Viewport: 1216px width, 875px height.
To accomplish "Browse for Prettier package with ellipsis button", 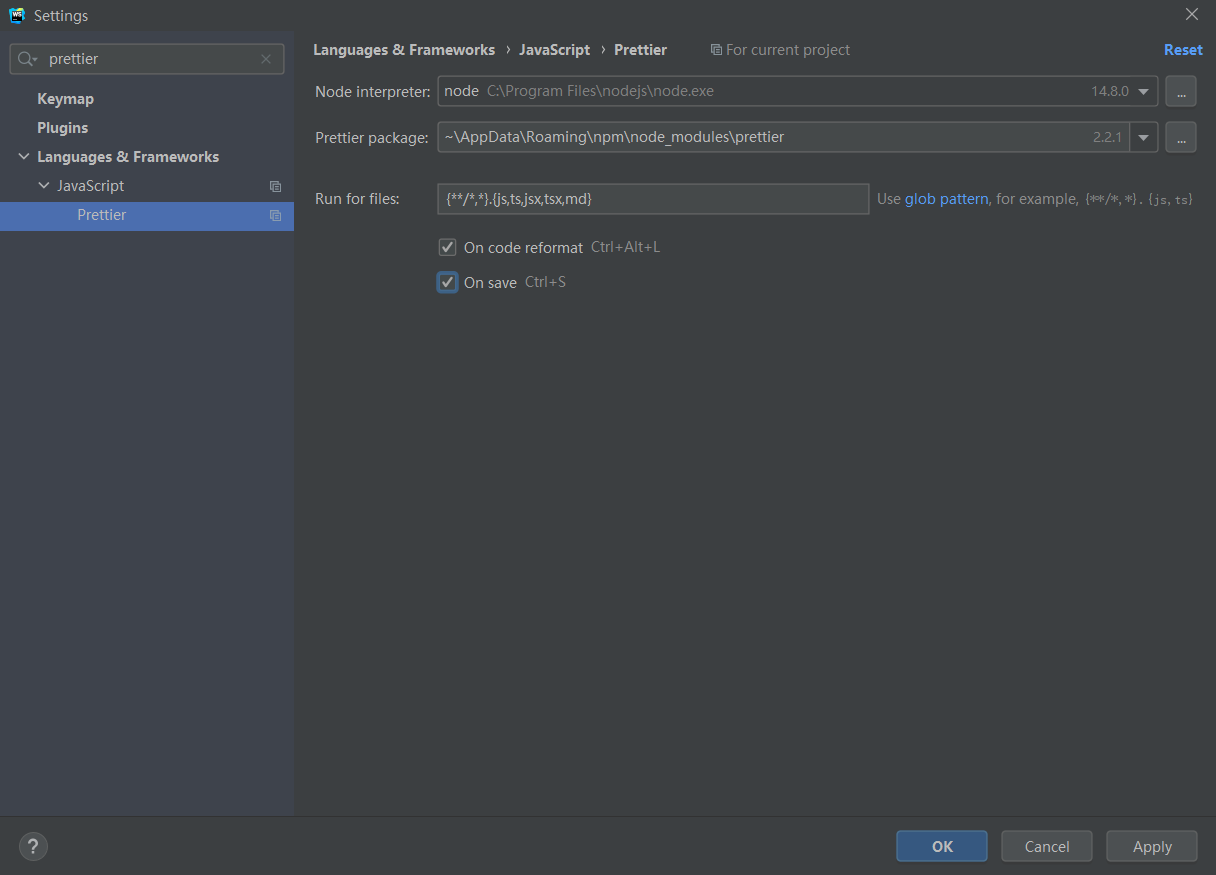I will [1181, 137].
